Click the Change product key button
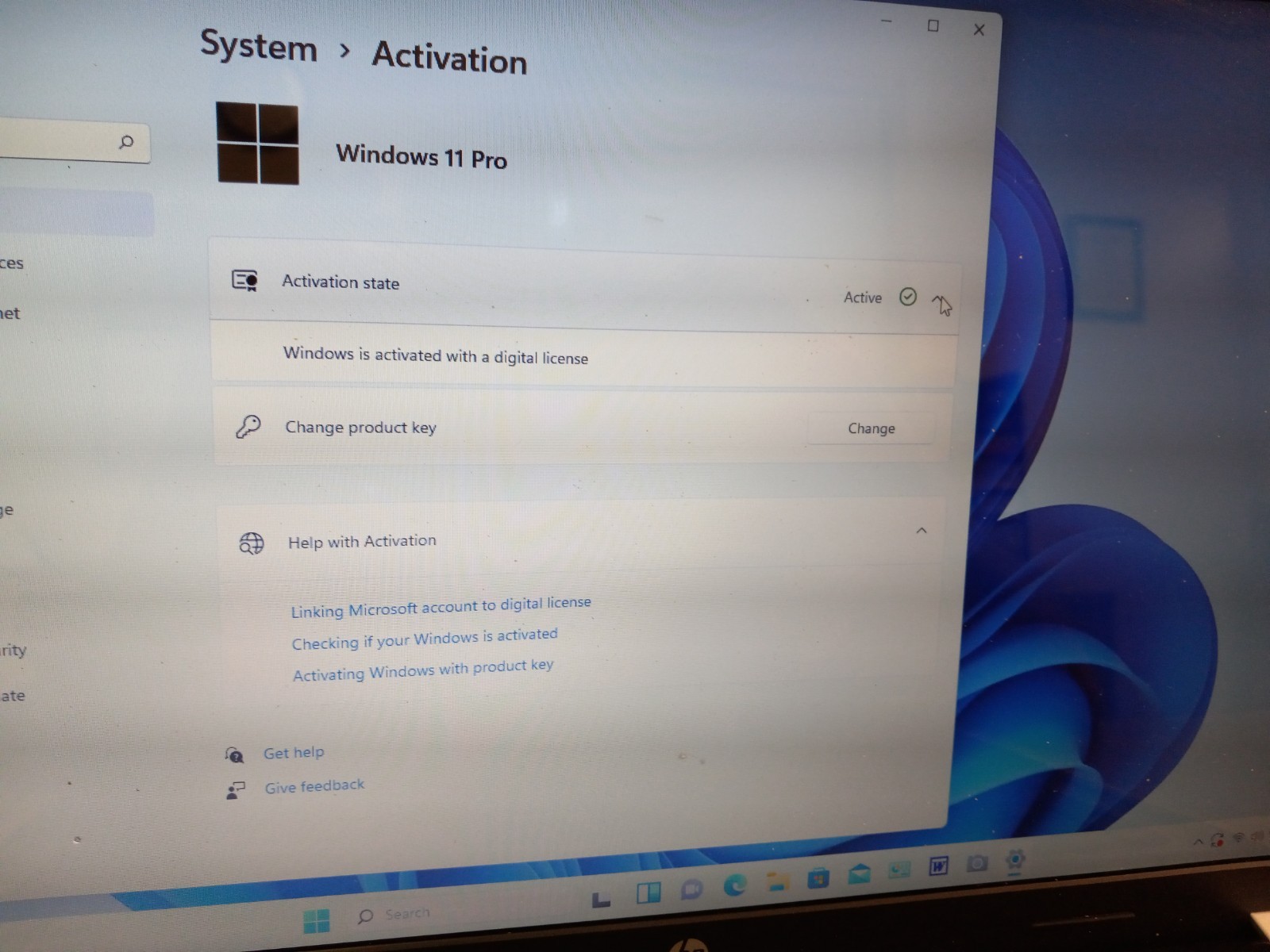 point(871,428)
